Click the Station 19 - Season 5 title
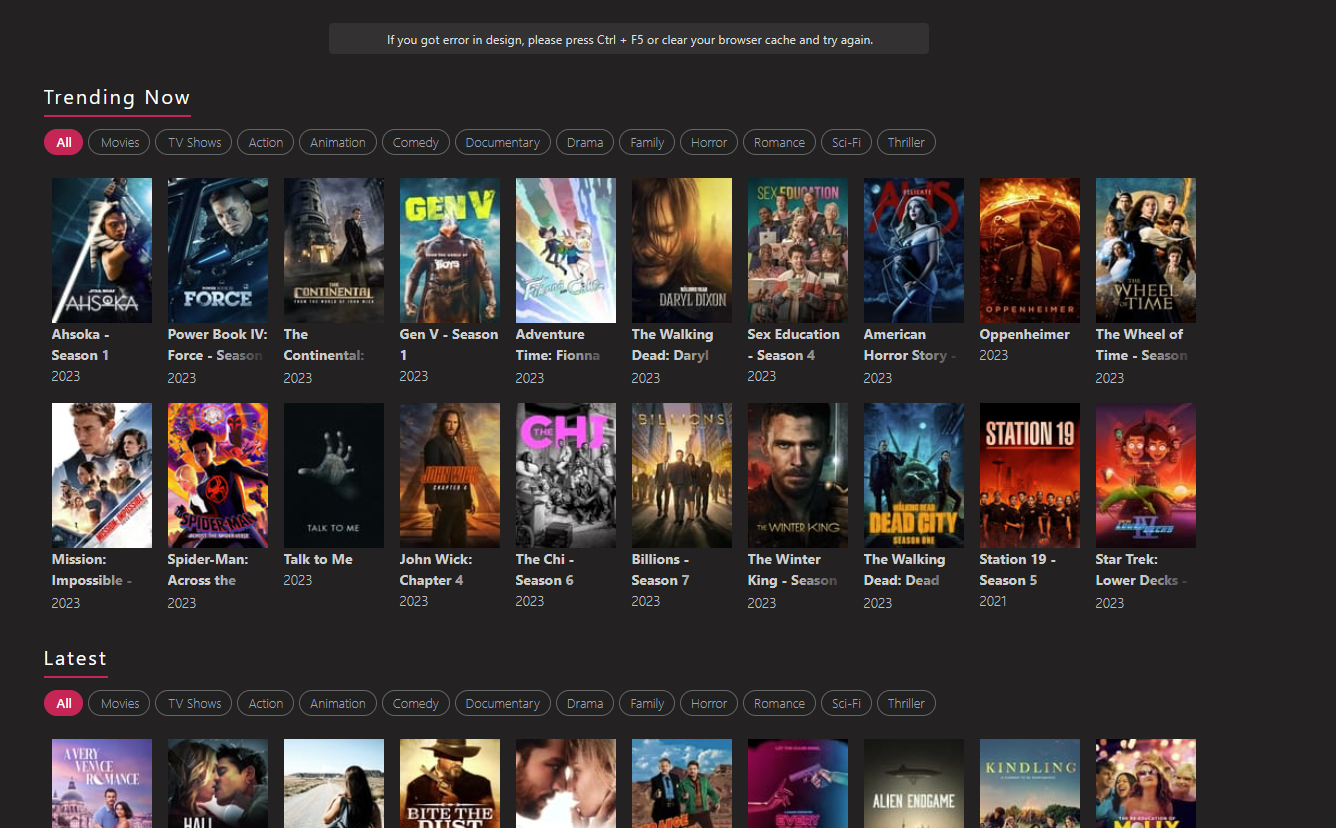1336x828 pixels. pos(1018,570)
